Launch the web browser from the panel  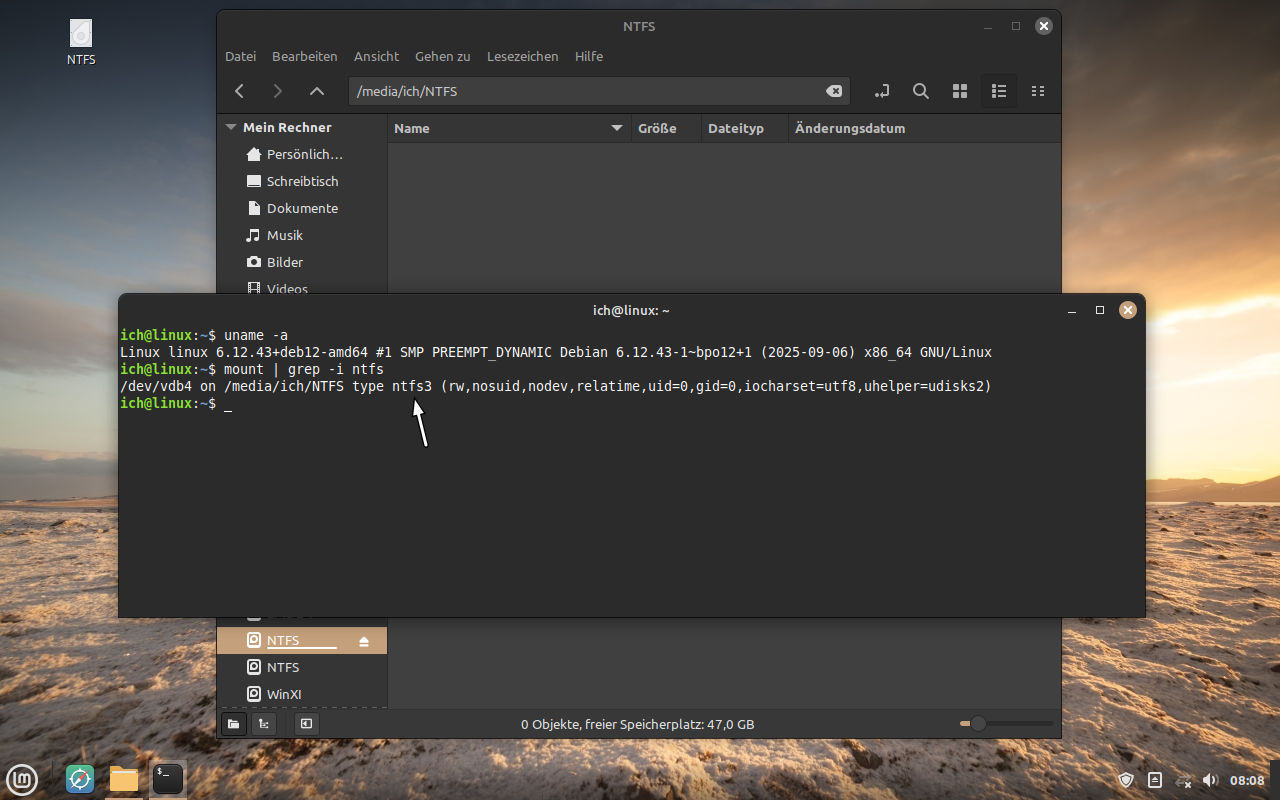pyautogui.click(x=80, y=778)
